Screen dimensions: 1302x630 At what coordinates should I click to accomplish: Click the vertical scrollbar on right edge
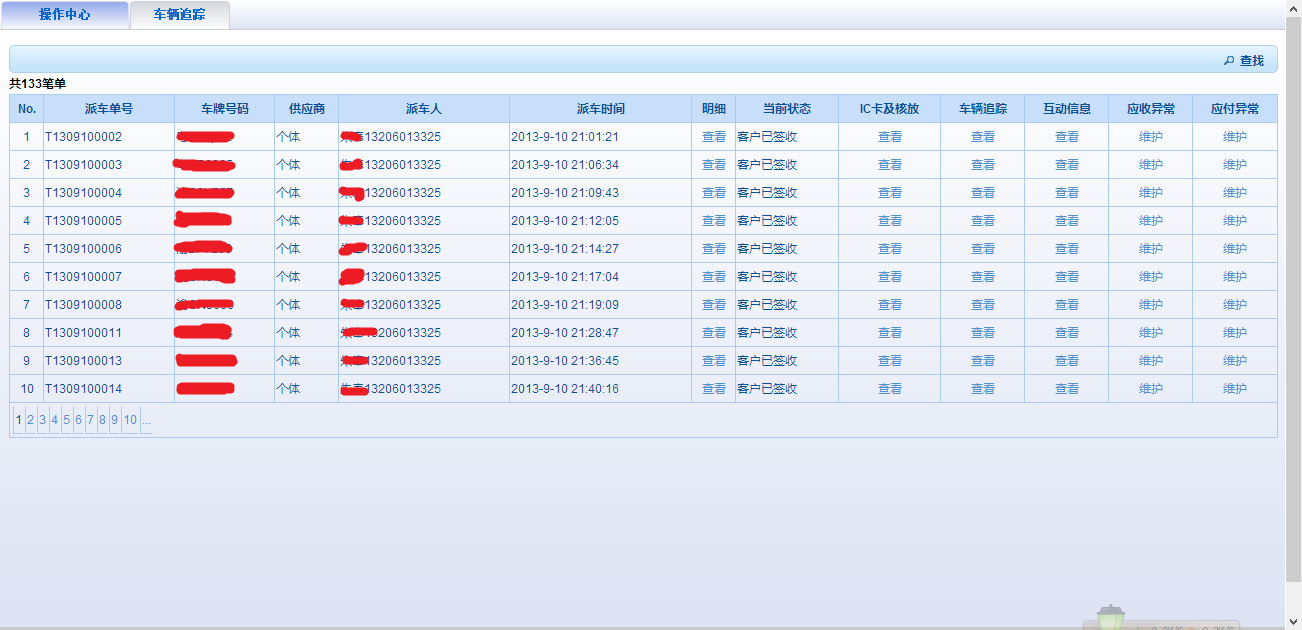point(1293,300)
